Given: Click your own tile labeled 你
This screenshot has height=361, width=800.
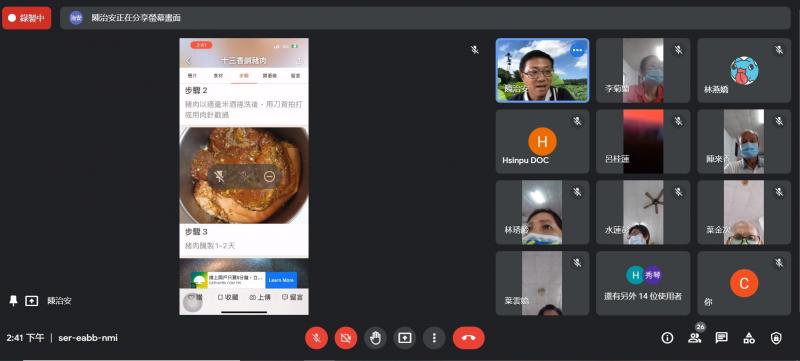Looking at the screenshot, I should pos(744,283).
